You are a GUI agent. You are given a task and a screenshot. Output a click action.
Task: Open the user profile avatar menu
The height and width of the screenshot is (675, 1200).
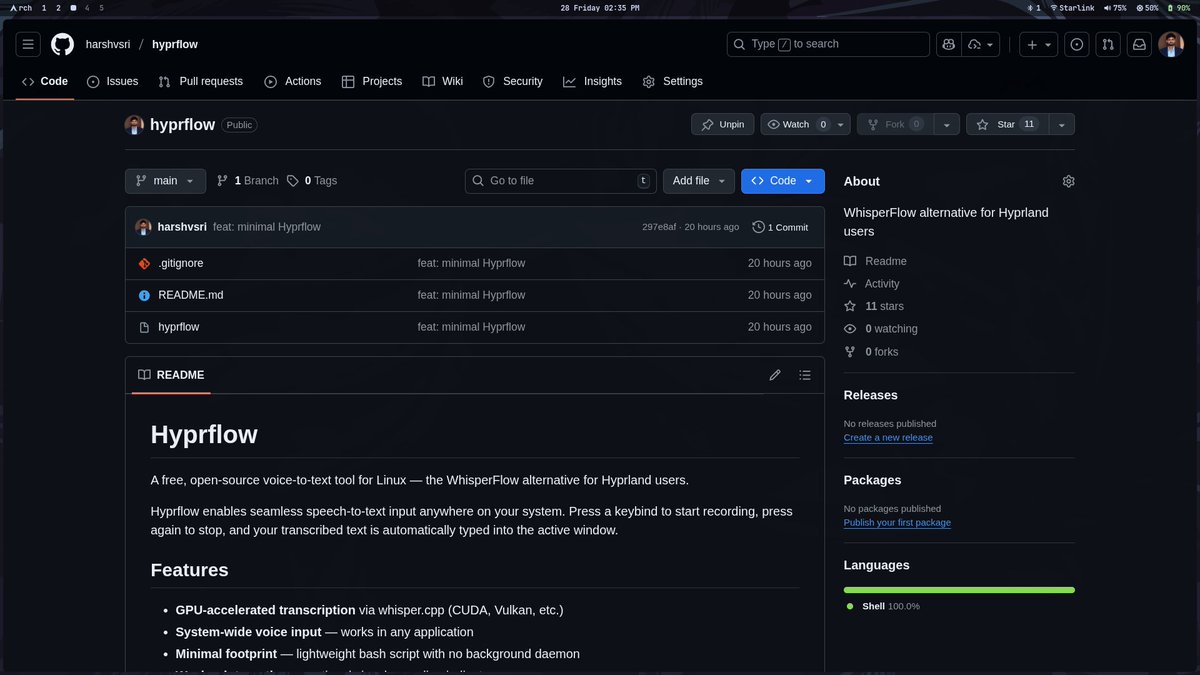(1171, 44)
